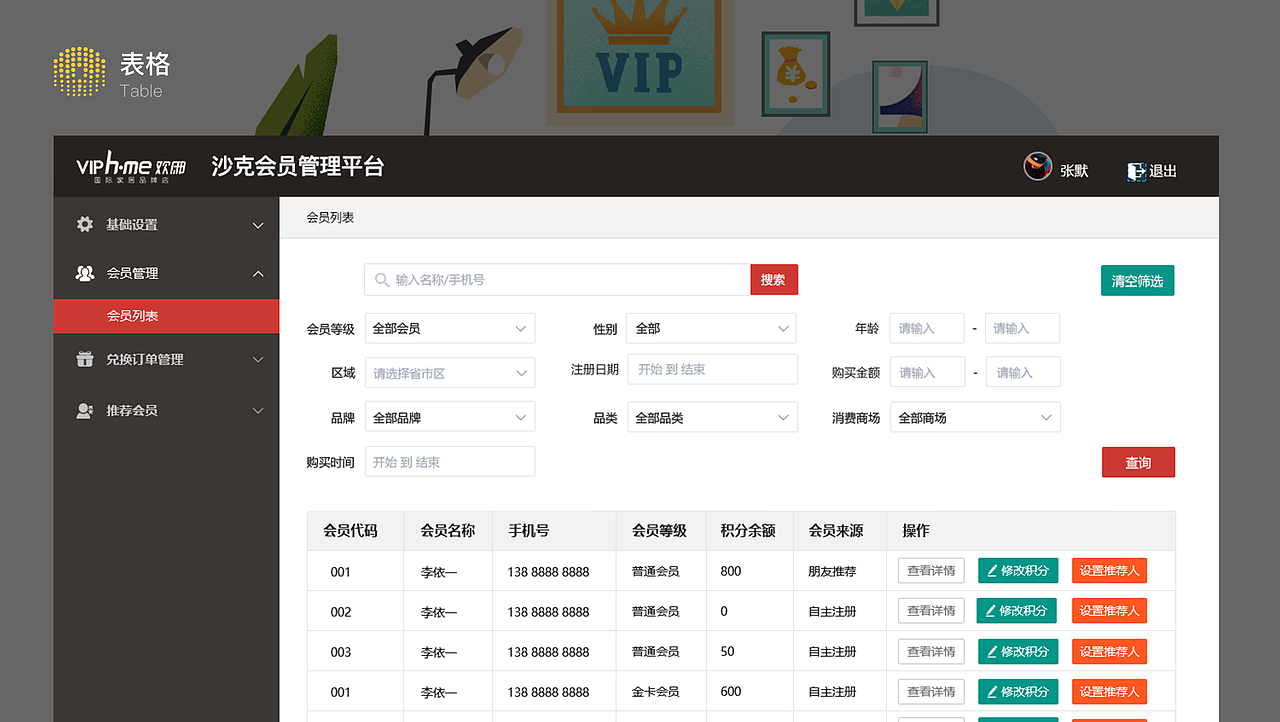This screenshot has width=1280, height=722.
Task: Open the 品类 dropdown showing 全部品类
Action: click(712, 417)
